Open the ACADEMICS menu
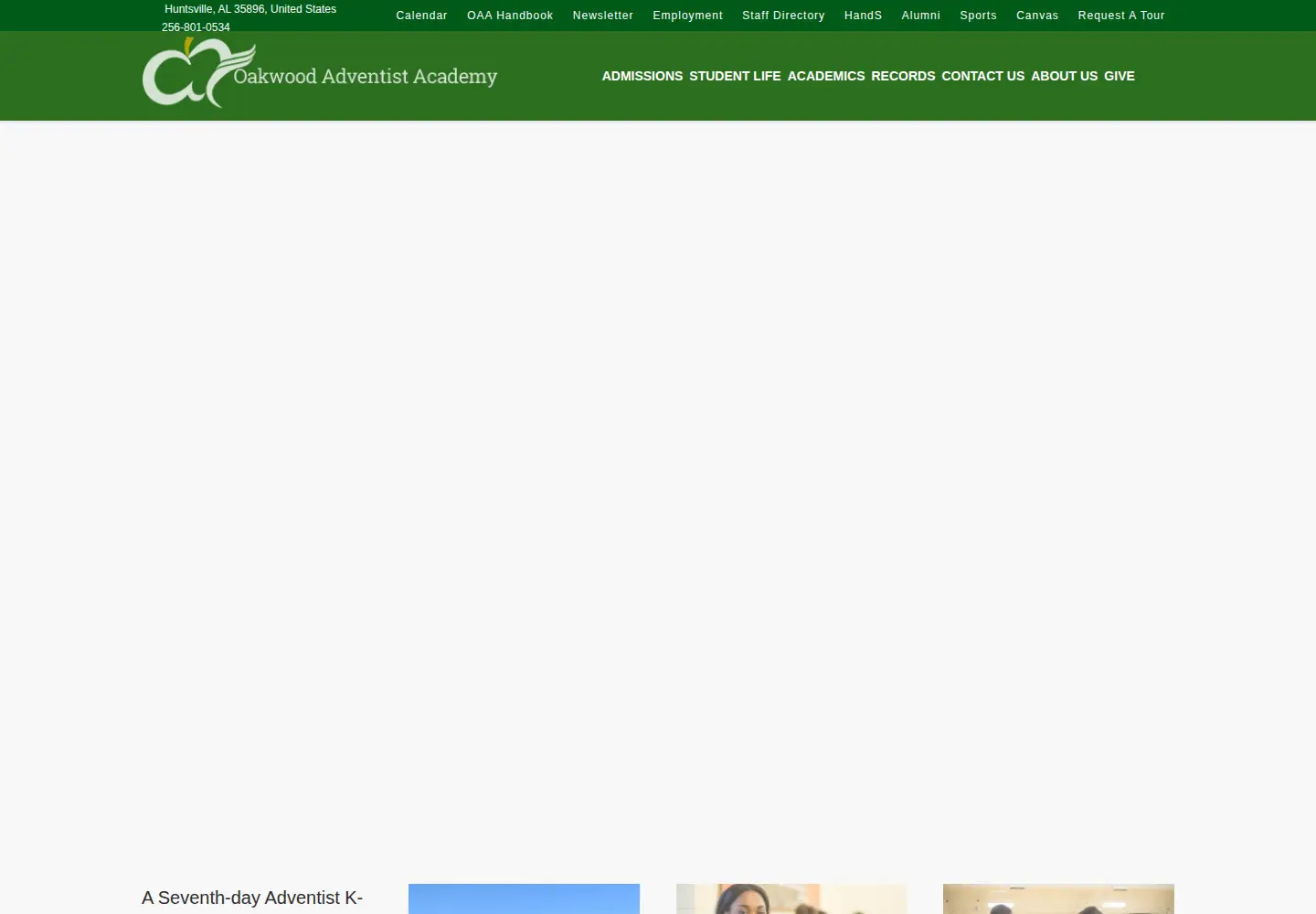 pyautogui.click(x=826, y=76)
